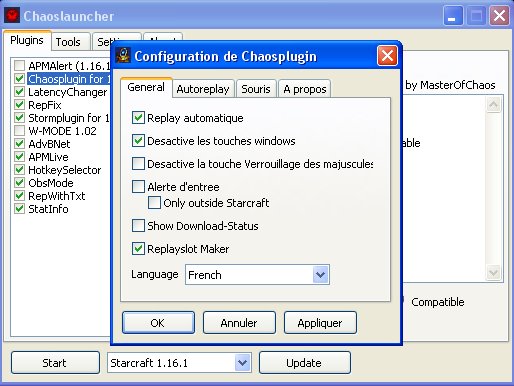Screen dimensions: 514x386
Task: Click the Chaosplugin dialog title icon
Action: pyautogui.click(x=123, y=56)
